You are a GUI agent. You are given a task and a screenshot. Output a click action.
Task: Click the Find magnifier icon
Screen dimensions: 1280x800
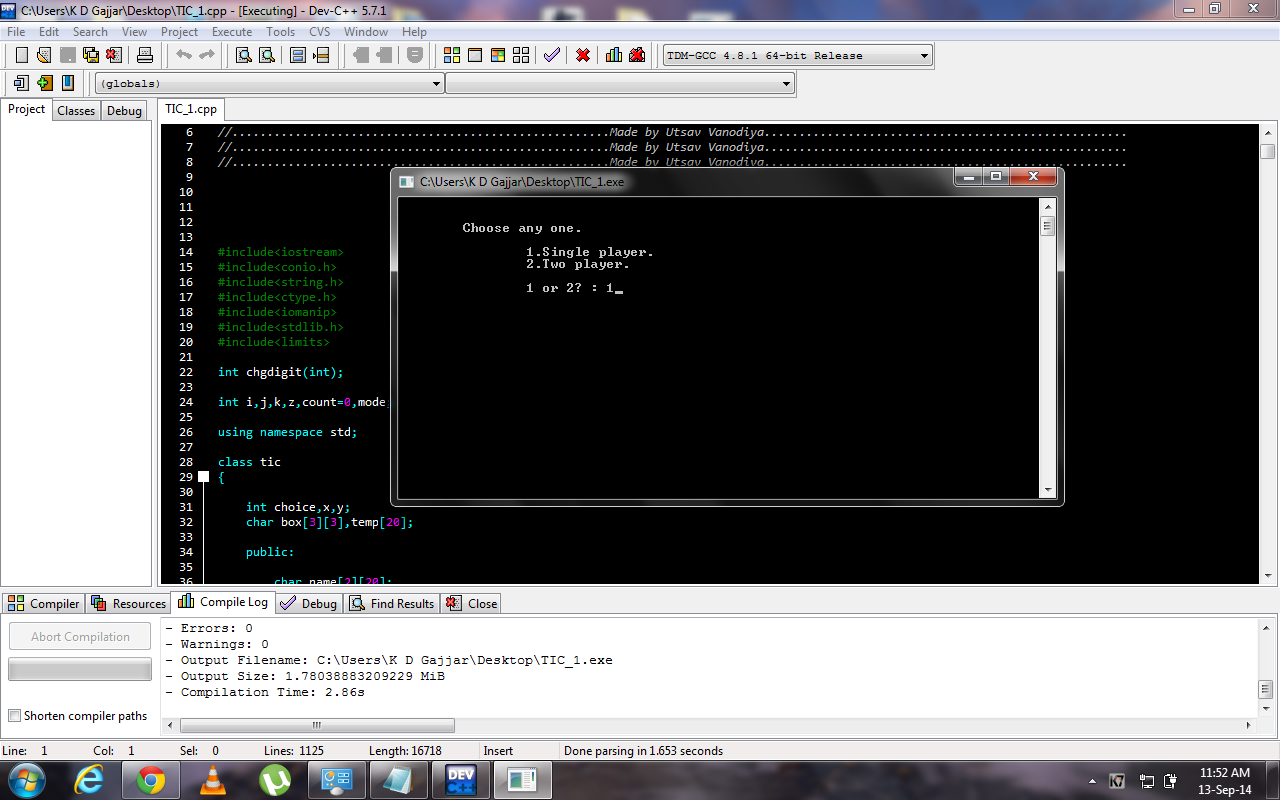[x=243, y=55]
